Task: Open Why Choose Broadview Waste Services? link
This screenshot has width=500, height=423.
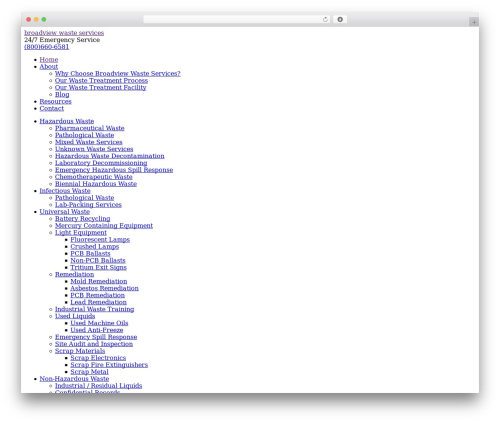Action: [x=118, y=74]
